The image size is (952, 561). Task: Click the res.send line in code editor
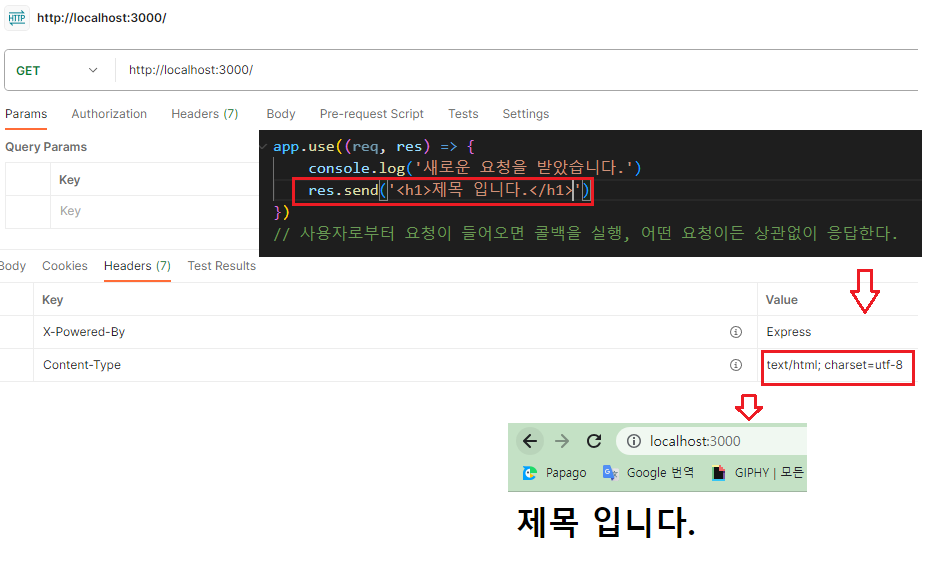pyautogui.click(x=448, y=191)
